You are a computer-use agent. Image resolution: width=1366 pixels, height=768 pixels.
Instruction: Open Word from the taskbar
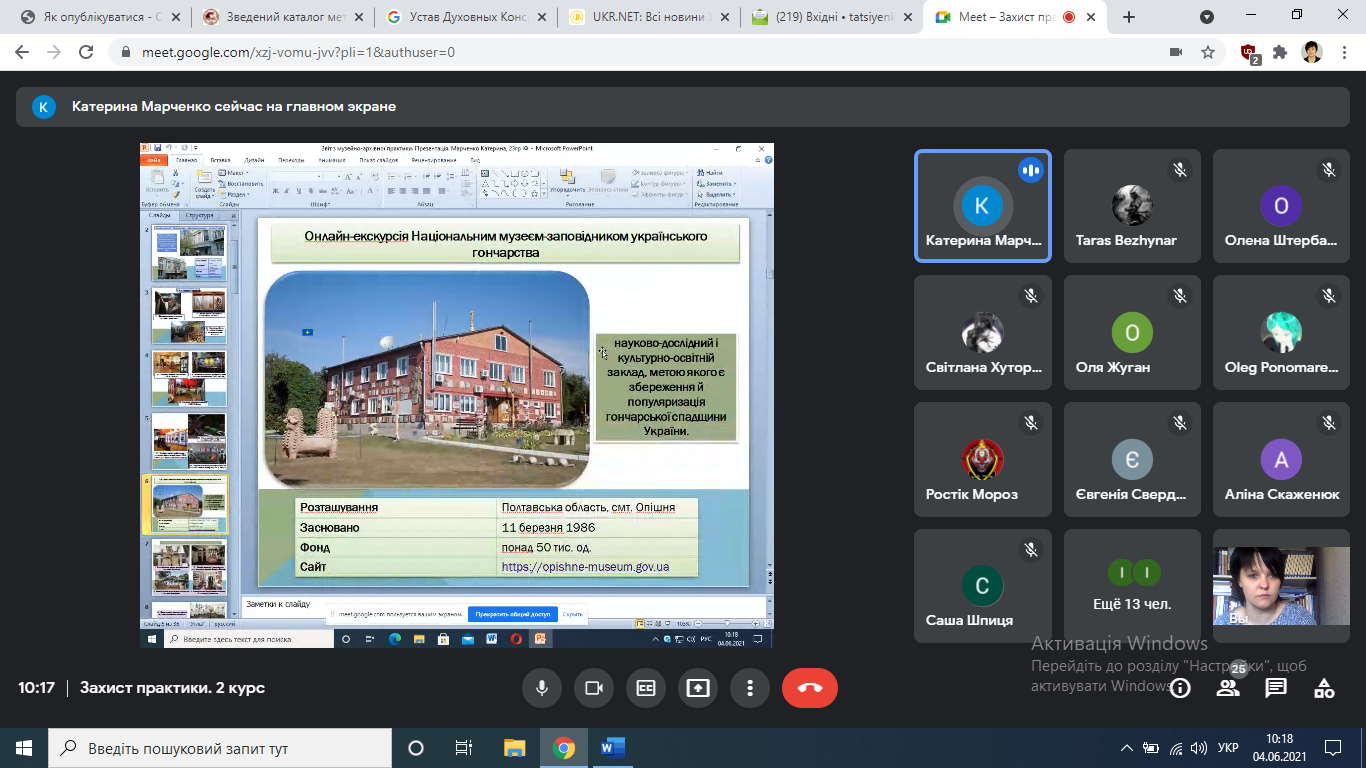(x=612, y=748)
